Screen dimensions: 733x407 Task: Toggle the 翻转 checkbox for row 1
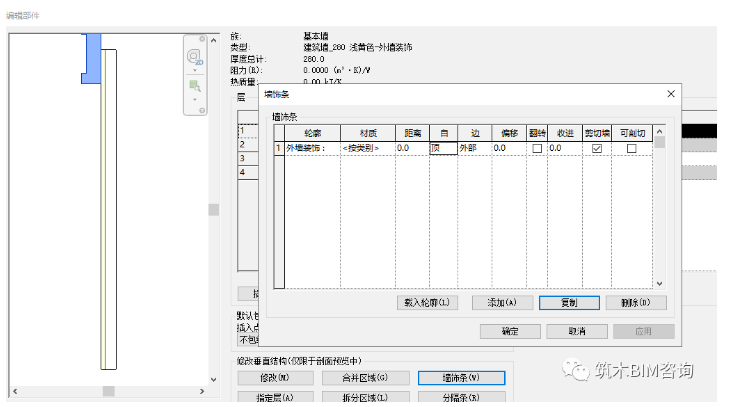coord(537,149)
